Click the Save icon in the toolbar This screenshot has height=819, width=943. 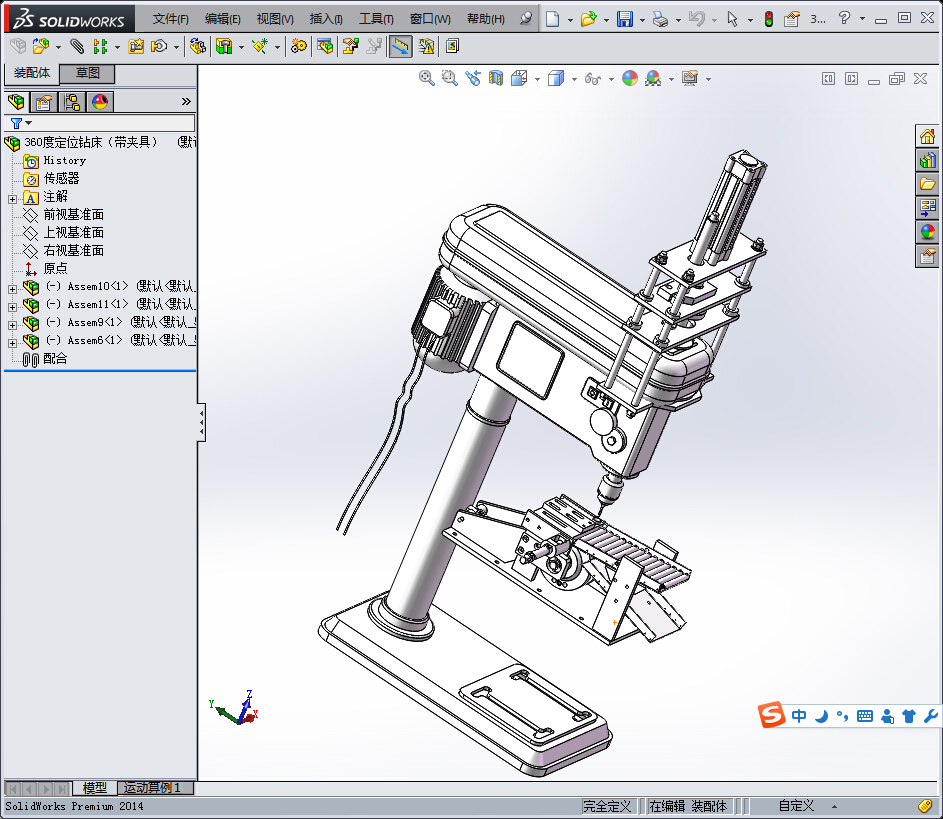pyautogui.click(x=624, y=19)
